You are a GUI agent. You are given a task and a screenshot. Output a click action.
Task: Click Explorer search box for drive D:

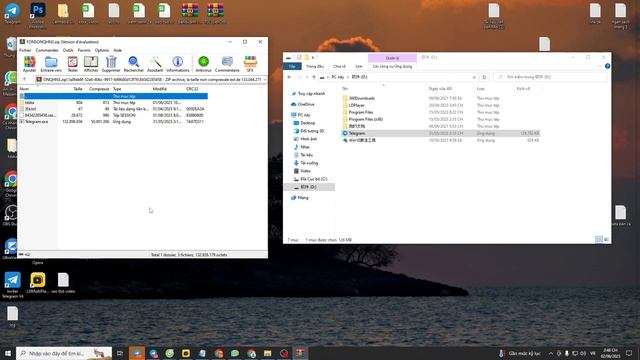click(x=550, y=77)
